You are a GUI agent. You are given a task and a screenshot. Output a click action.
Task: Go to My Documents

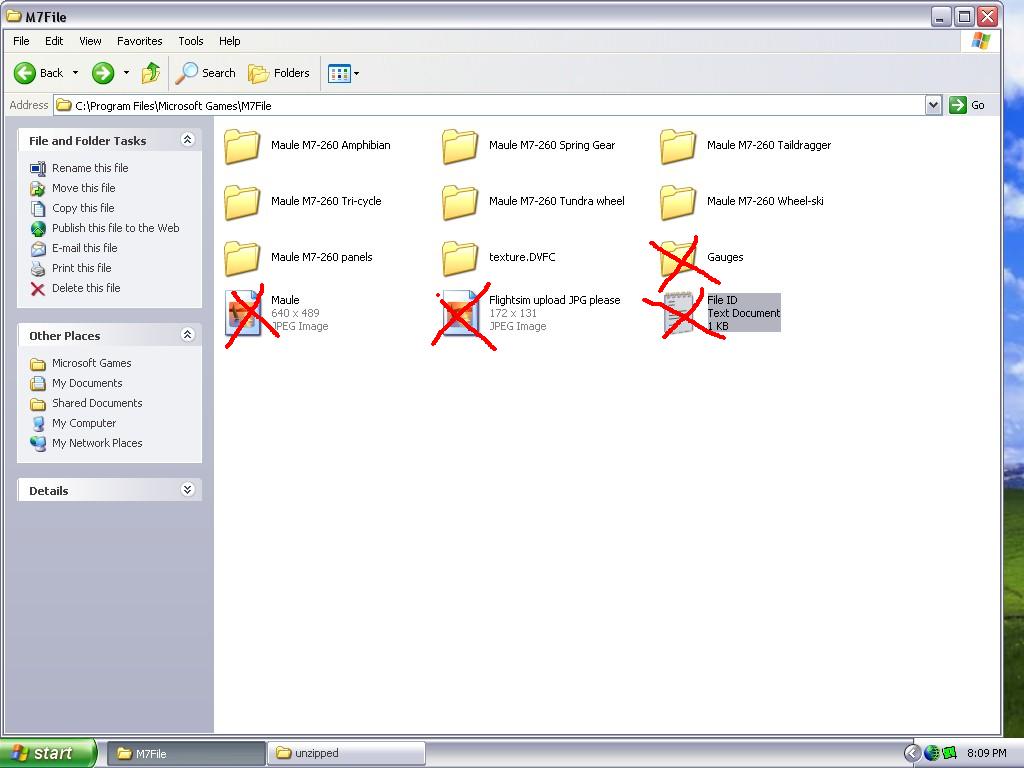87,383
